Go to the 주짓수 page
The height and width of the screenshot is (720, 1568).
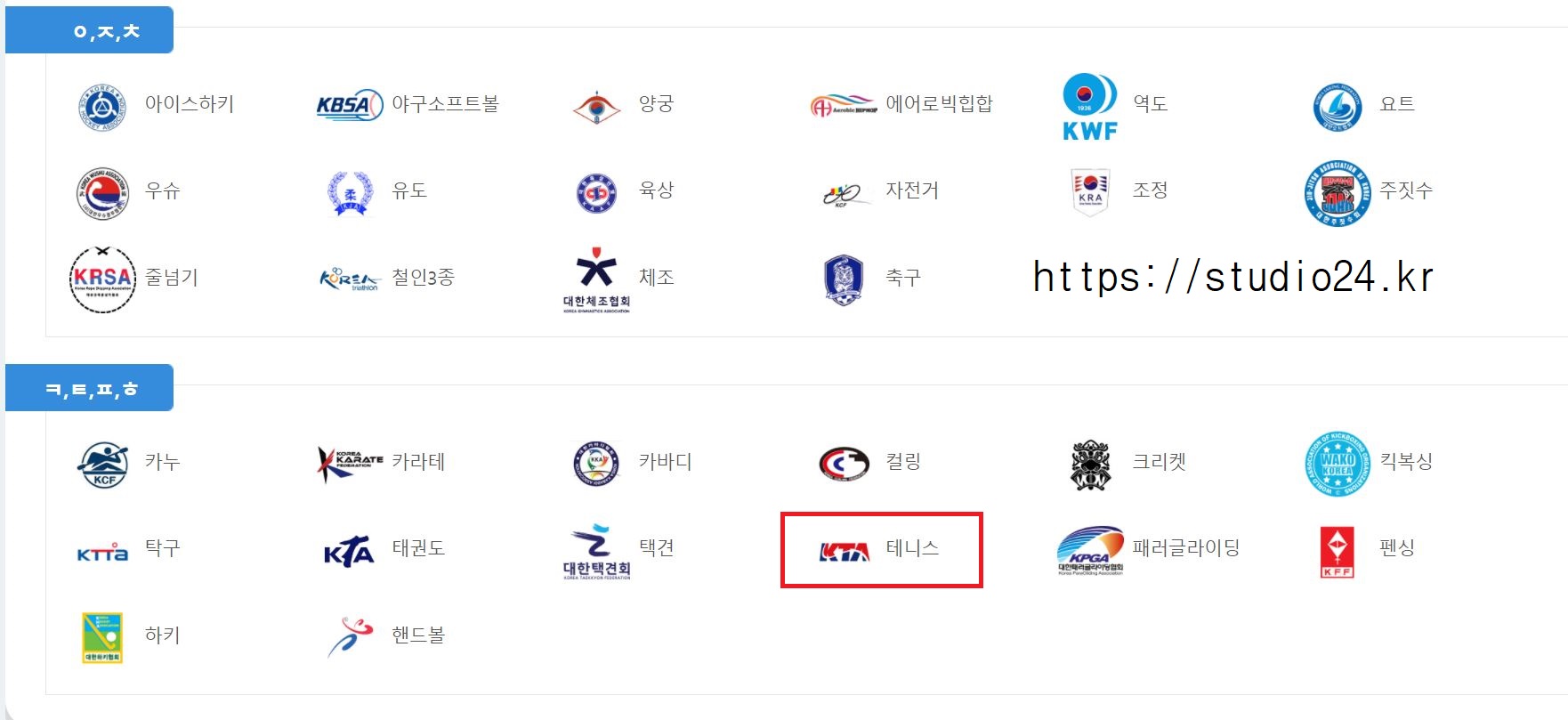coord(1406,190)
